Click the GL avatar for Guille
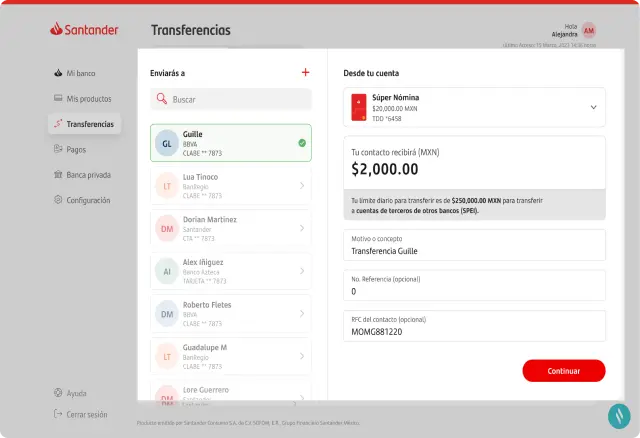 click(x=167, y=143)
